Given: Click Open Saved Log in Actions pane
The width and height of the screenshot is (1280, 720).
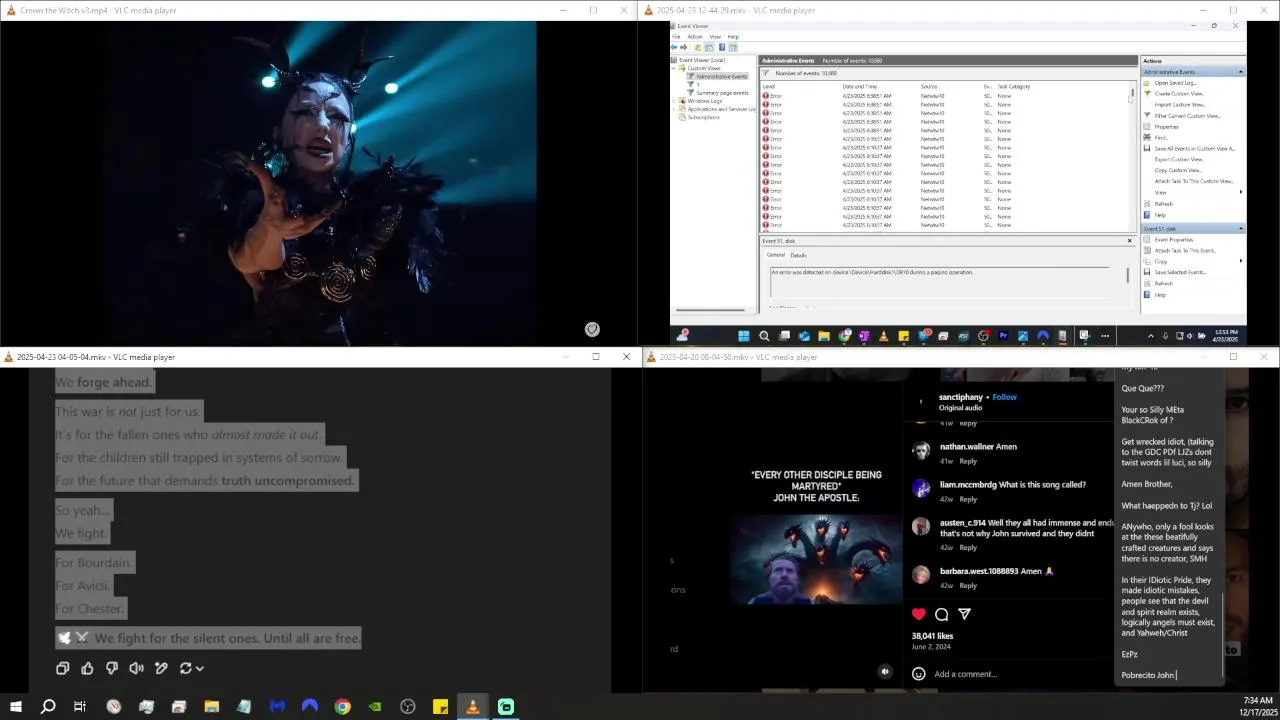Looking at the screenshot, I should coord(1175,83).
